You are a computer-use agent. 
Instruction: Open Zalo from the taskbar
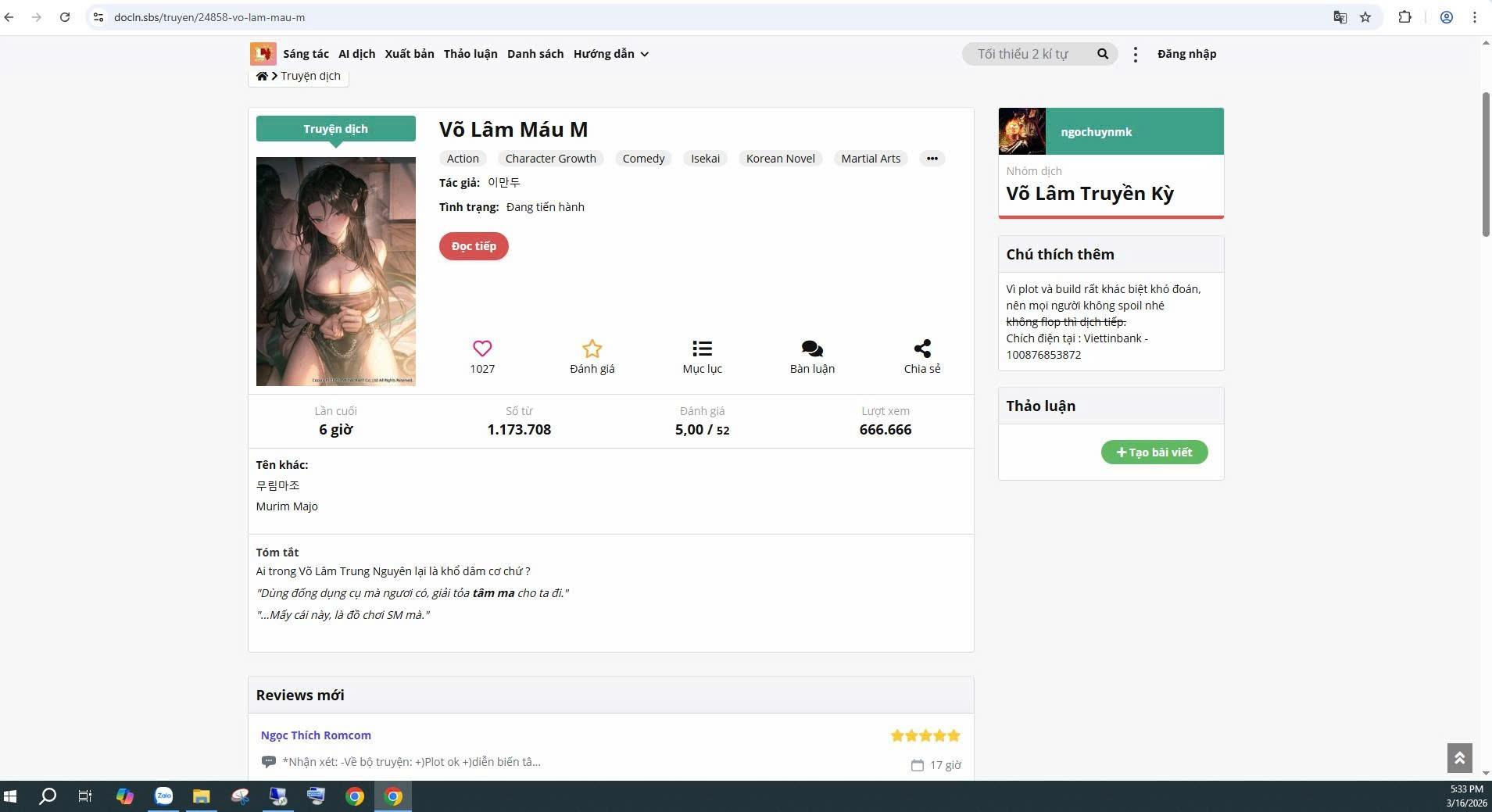(x=163, y=796)
